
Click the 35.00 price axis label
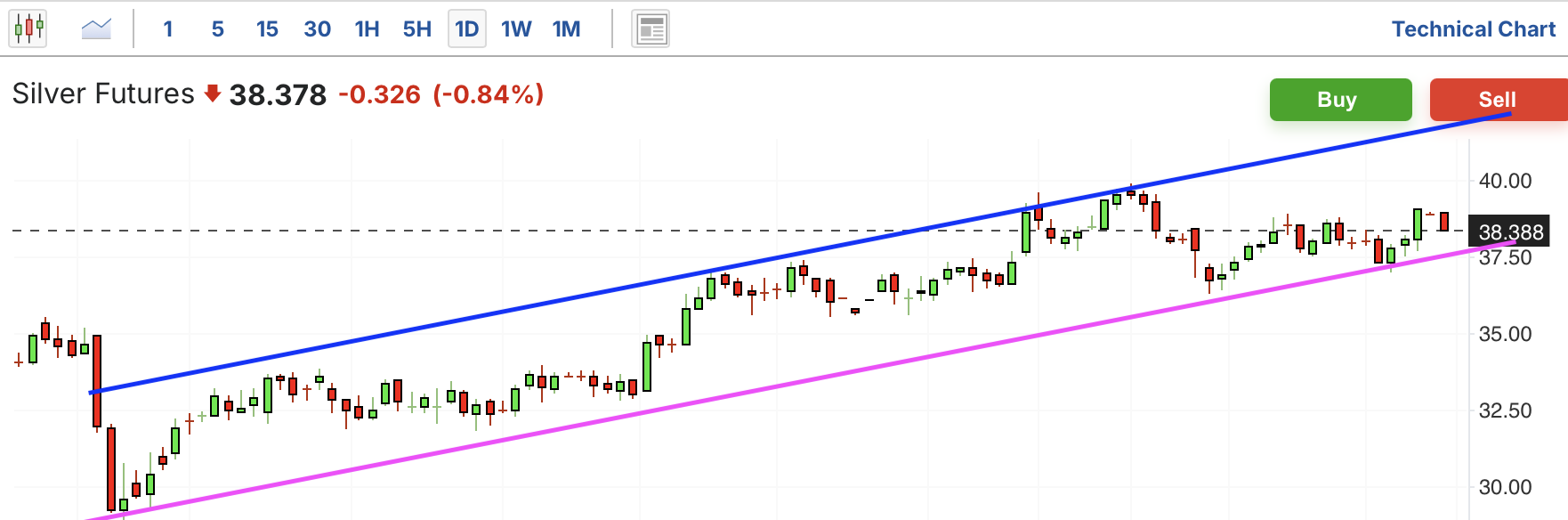tap(1505, 334)
